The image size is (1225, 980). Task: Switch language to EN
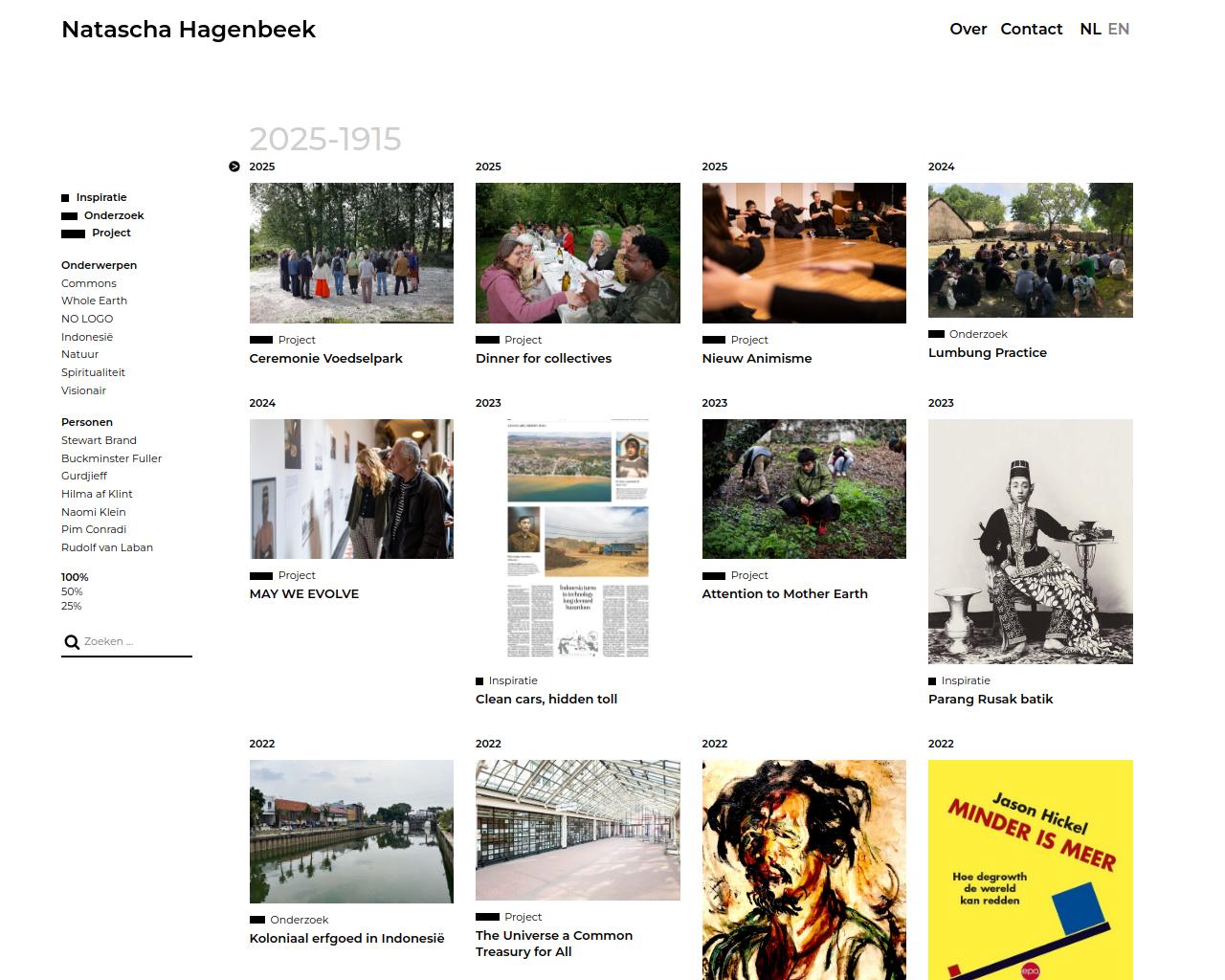click(x=1118, y=29)
